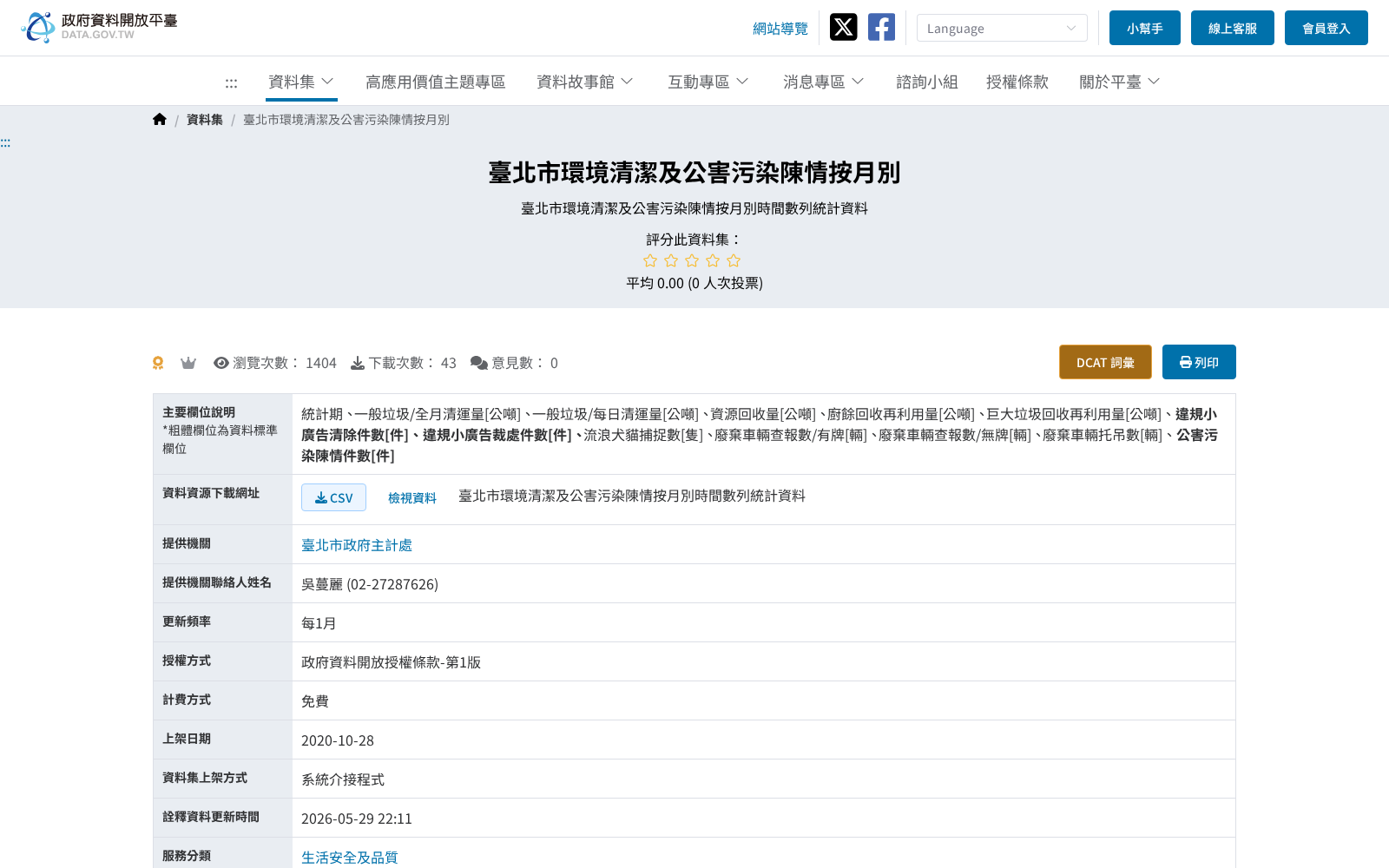Image resolution: width=1389 pixels, height=868 pixels.
Task: Open 高應用價值主題專區 menu item
Action: click(x=436, y=82)
